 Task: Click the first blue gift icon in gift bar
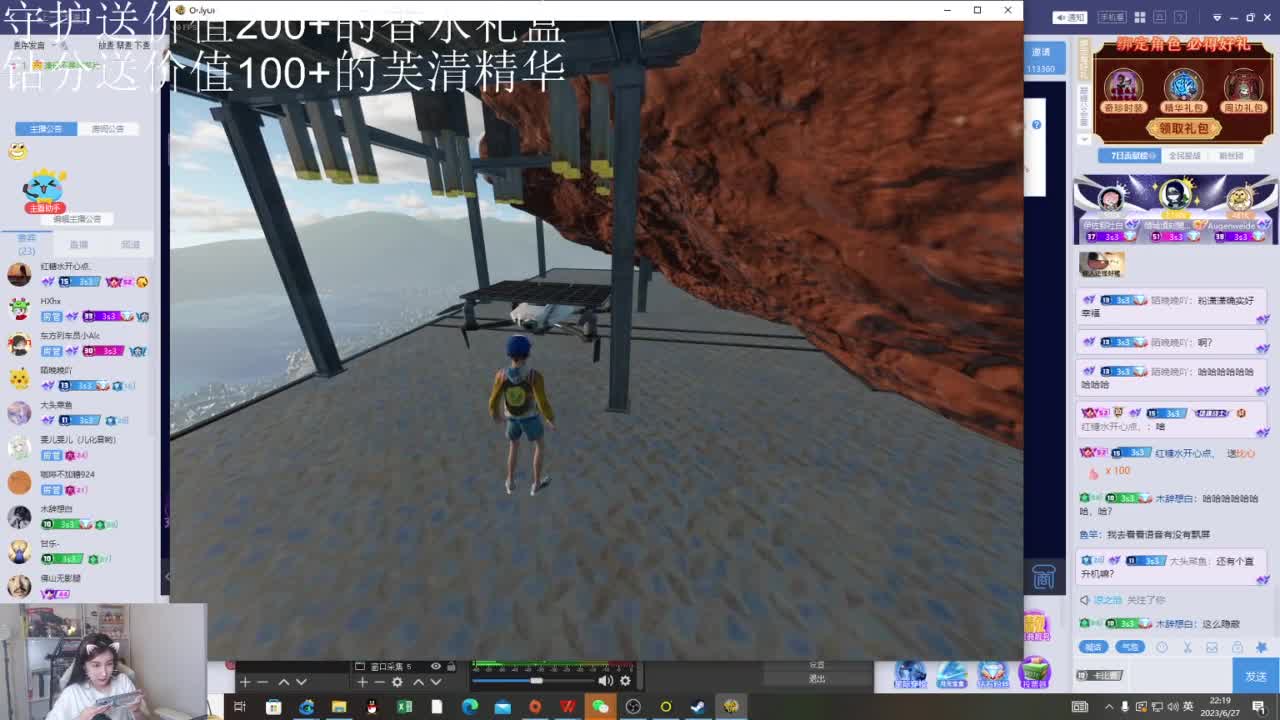910,674
